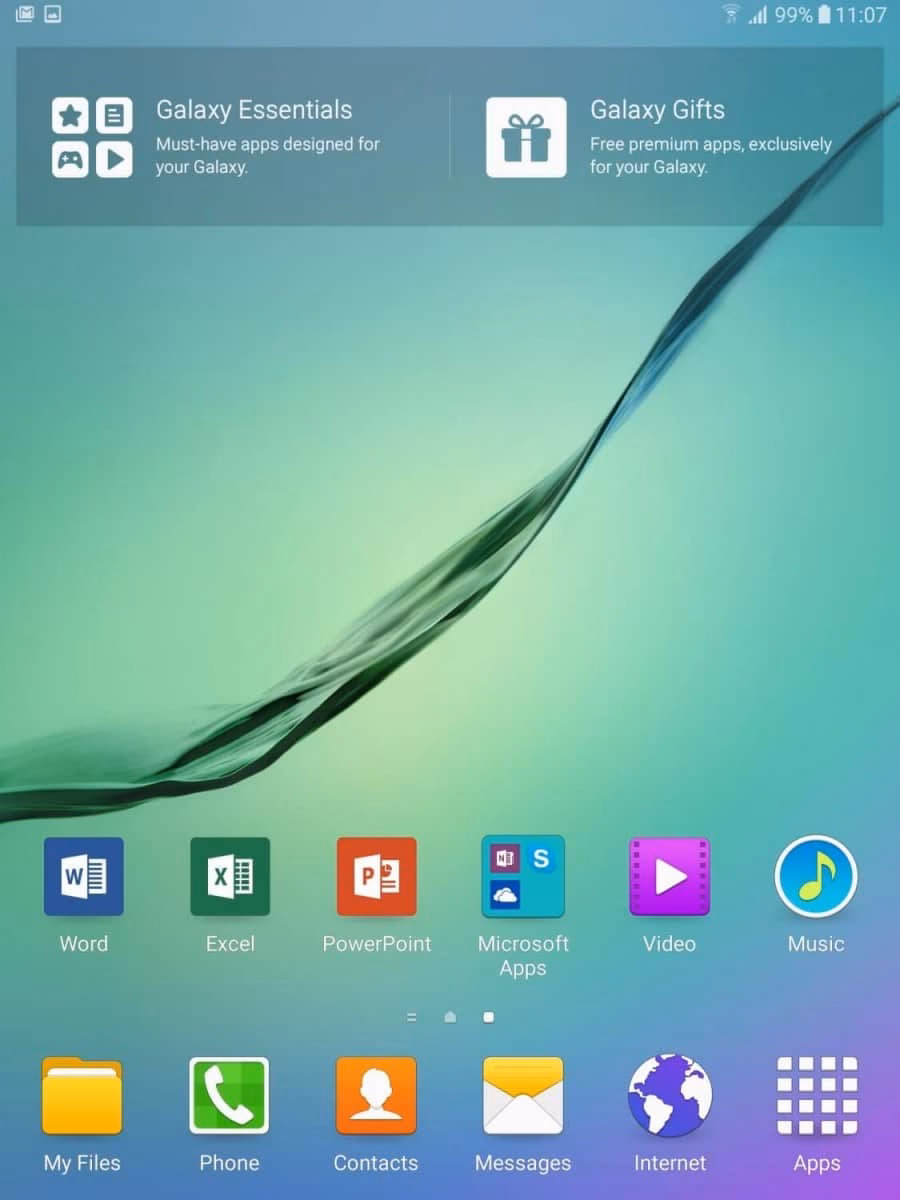Launch the Video player app

669,877
